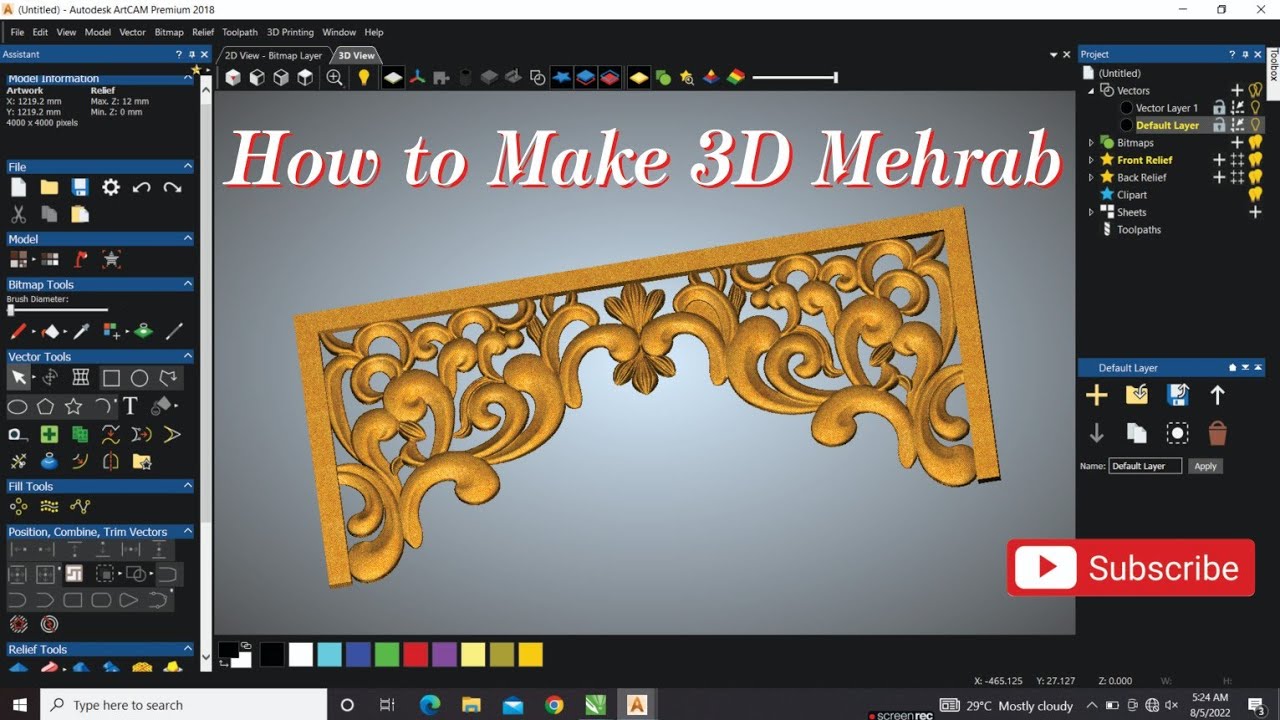Toggle visibility bulb for Default Layer
Screen dimensions: 1280x720
1255,125
